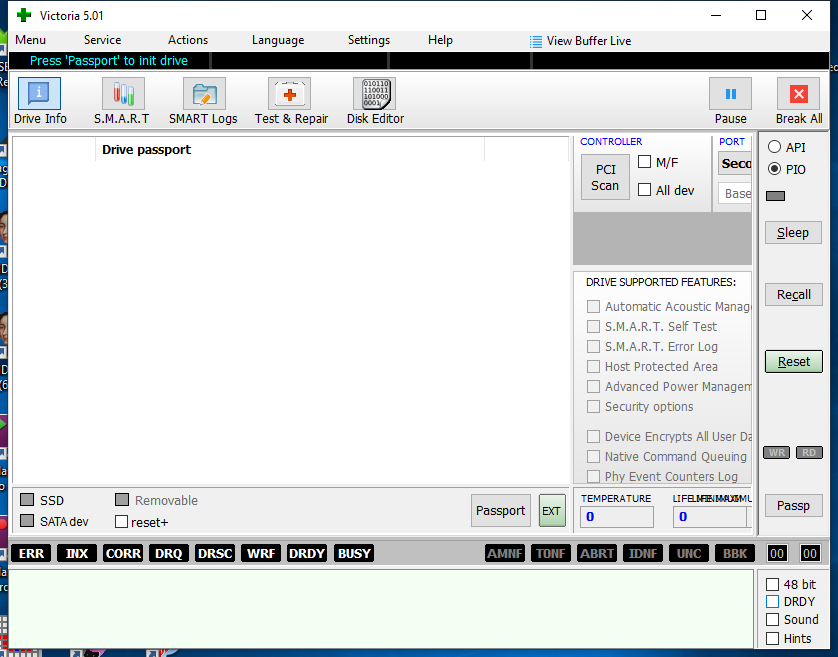Click the gray indicator under PIO
Screen dimensions: 838x657
point(775,196)
